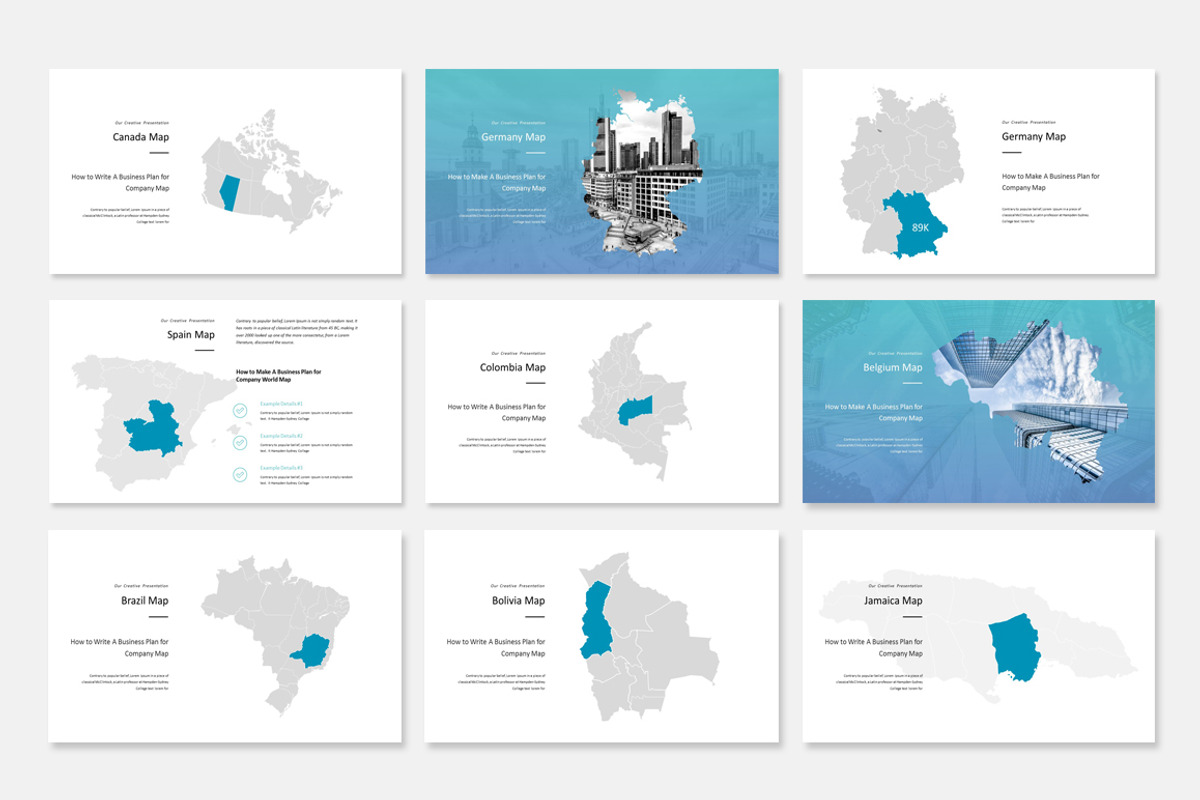Click the blue highlighted department on the Colombia map
1200x800 pixels.
coord(636,409)
